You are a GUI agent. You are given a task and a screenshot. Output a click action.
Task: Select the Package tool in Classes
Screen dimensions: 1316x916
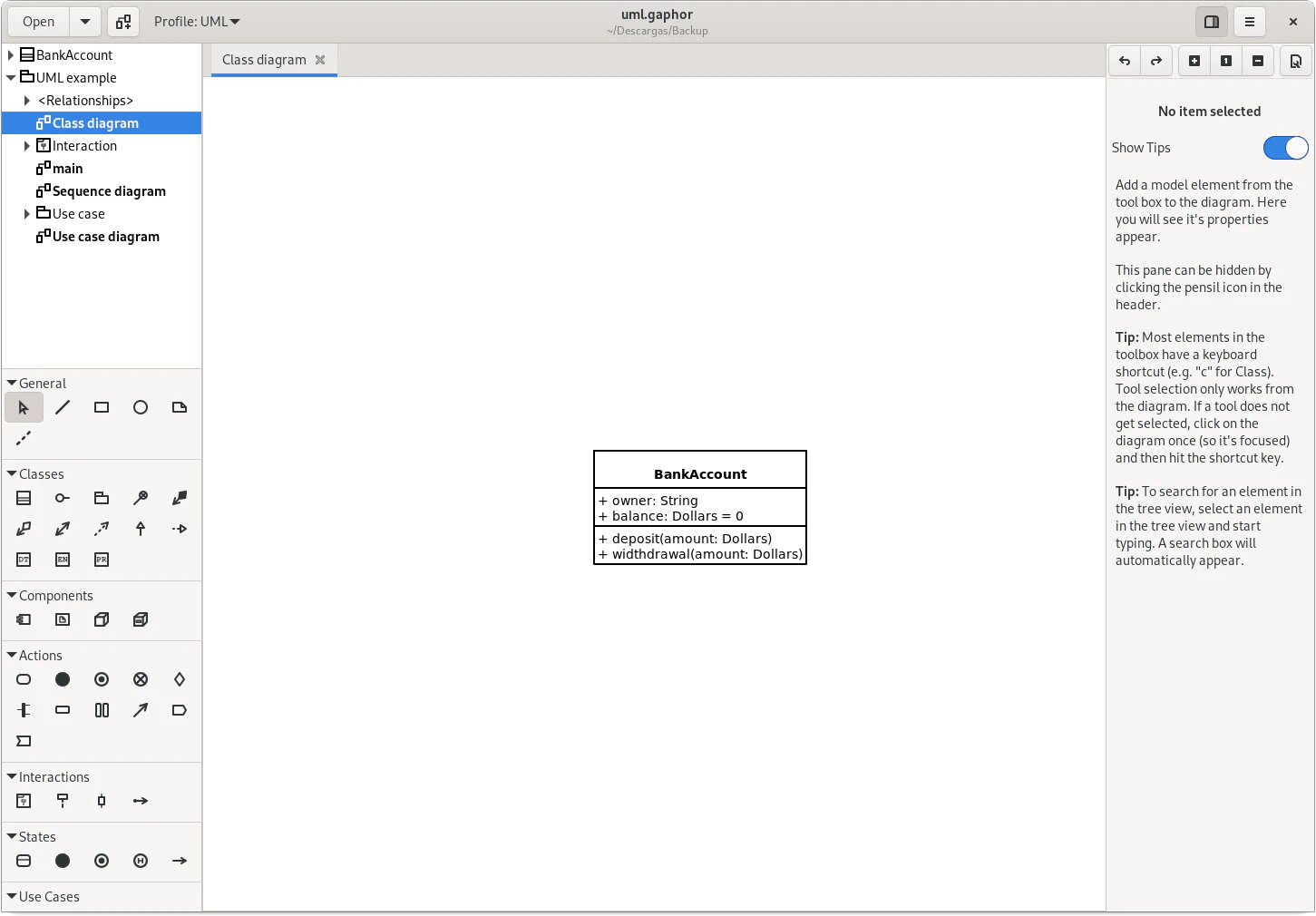click(x=102, y=498)
